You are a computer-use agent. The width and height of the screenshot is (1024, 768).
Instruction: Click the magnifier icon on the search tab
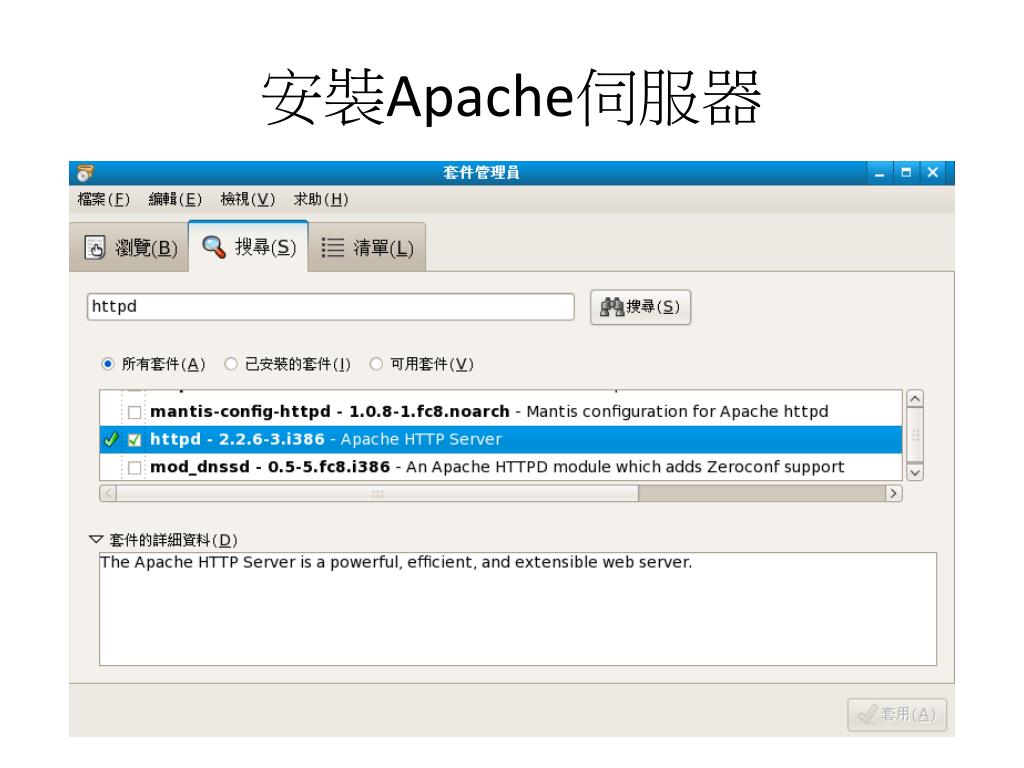[214, 247]
